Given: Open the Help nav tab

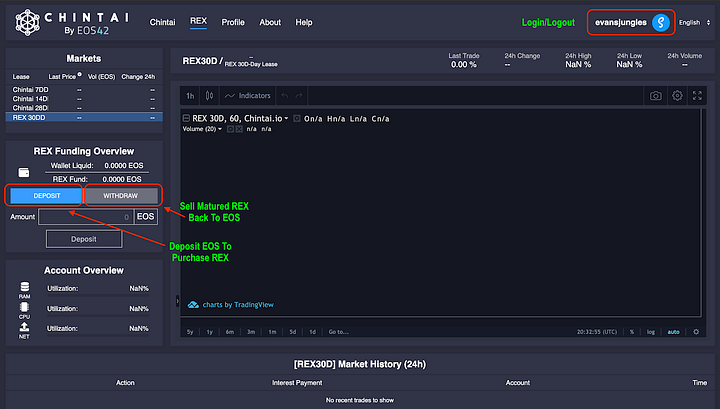Looking at the screenshot, I should tap(304, 22).
